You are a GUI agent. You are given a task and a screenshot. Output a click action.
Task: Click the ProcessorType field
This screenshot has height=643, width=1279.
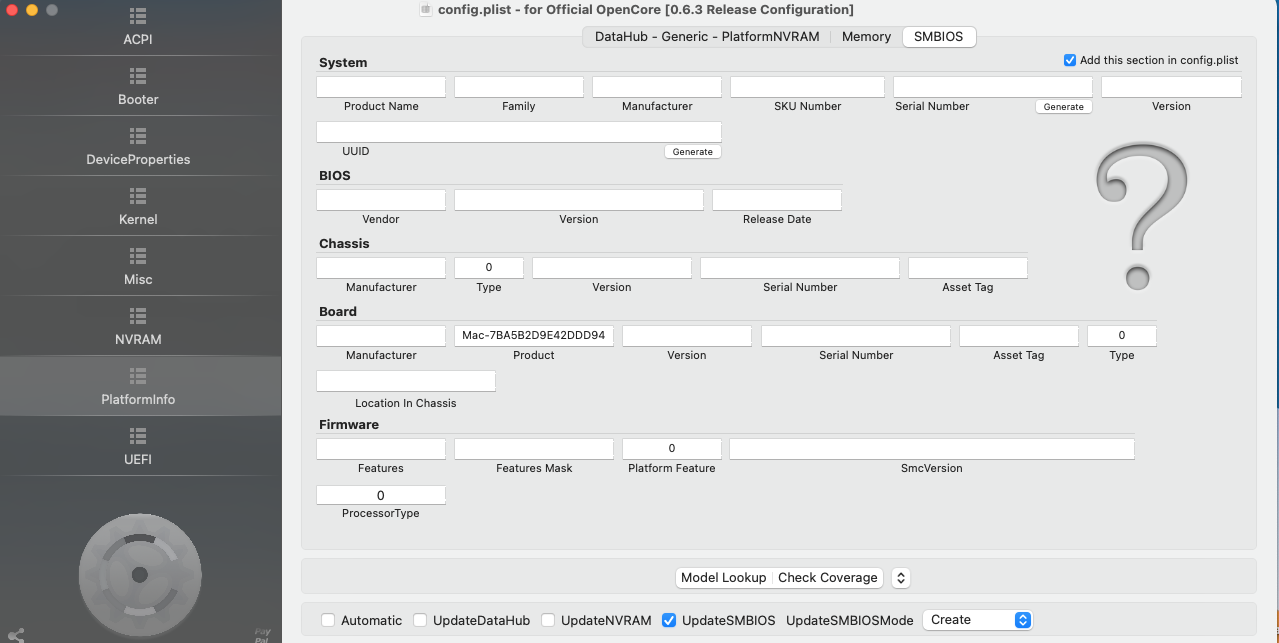coord(381,495)
